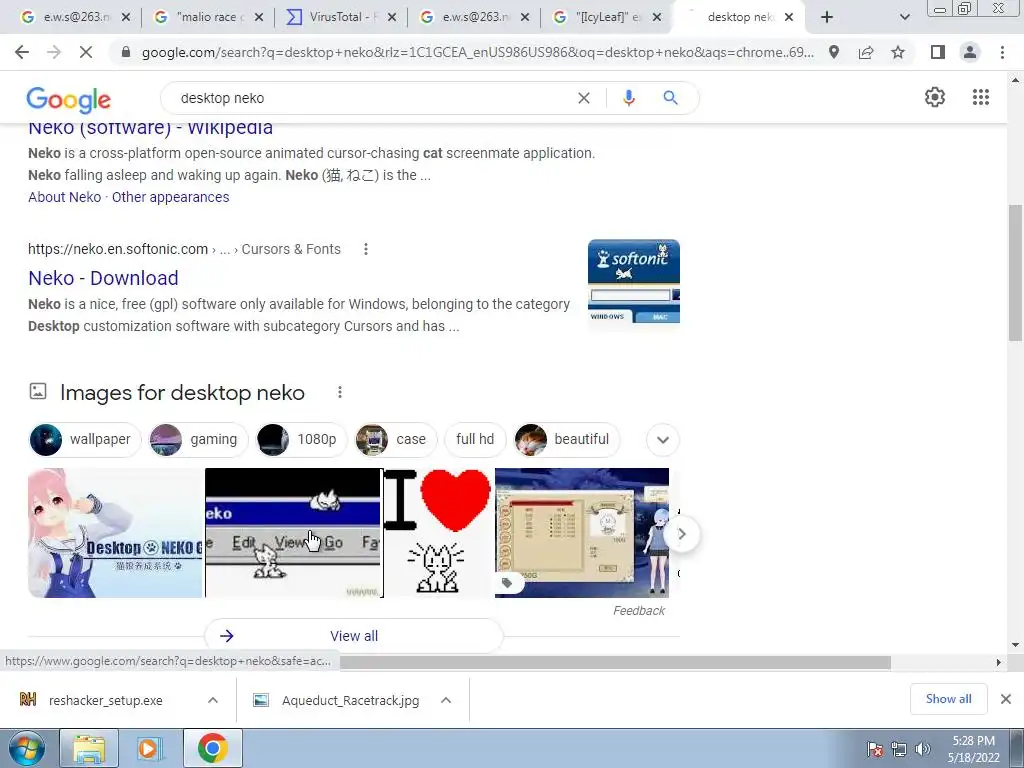Open Softonic result thumbnail
1024x768 pixels.
point(633,281)
